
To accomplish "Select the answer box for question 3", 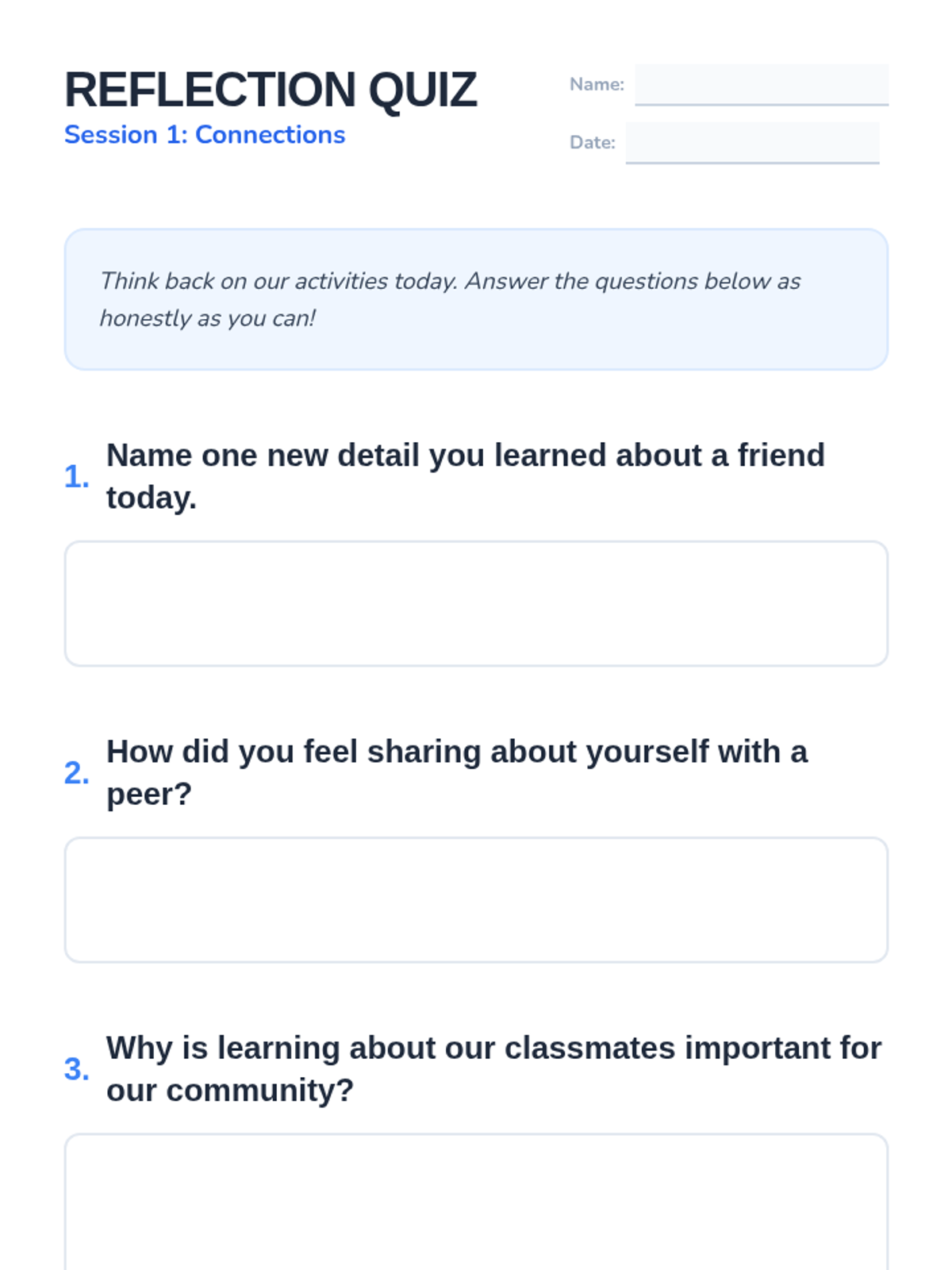I will tap(476, 1203).
